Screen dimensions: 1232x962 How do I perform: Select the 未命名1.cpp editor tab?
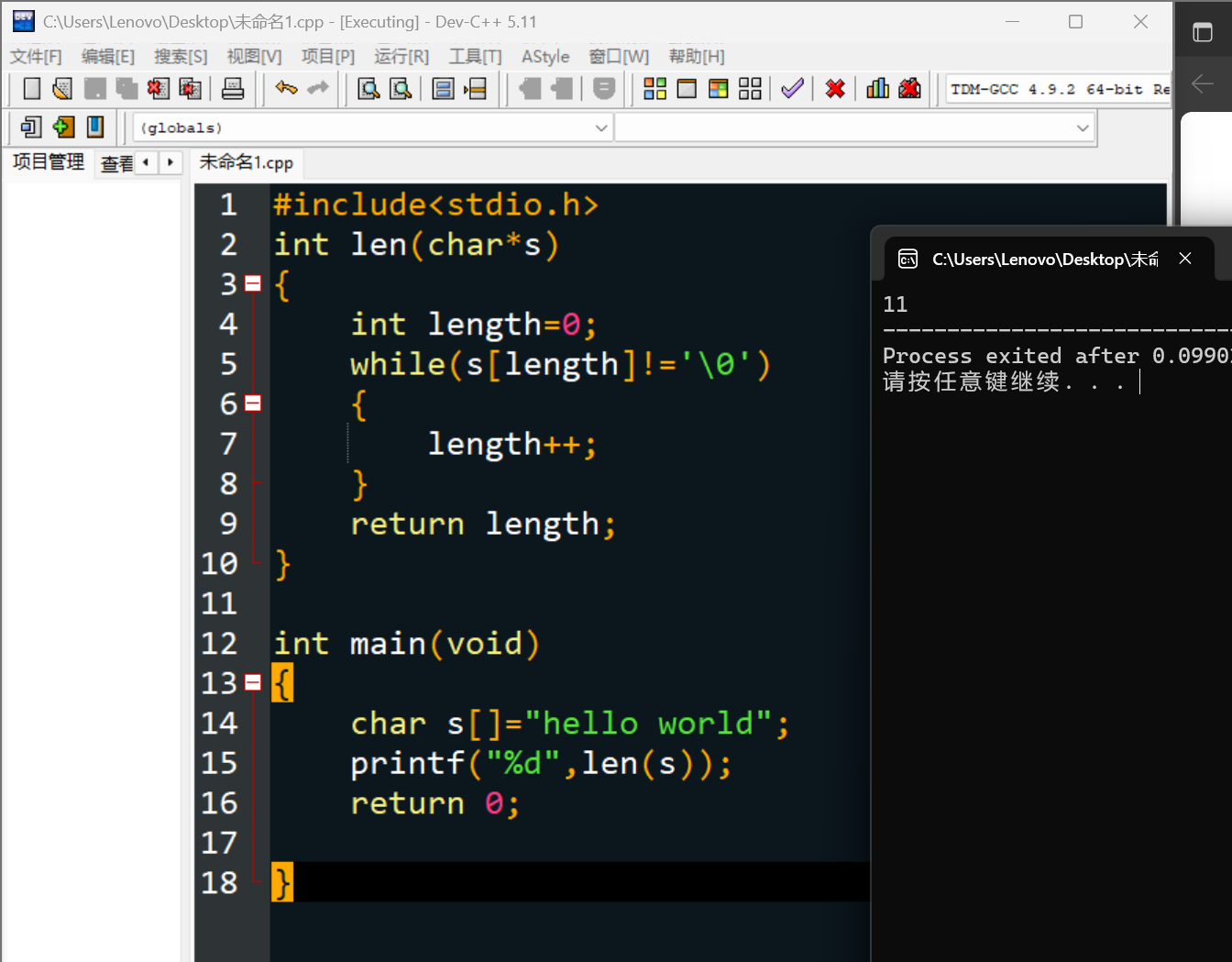point(247,162)
